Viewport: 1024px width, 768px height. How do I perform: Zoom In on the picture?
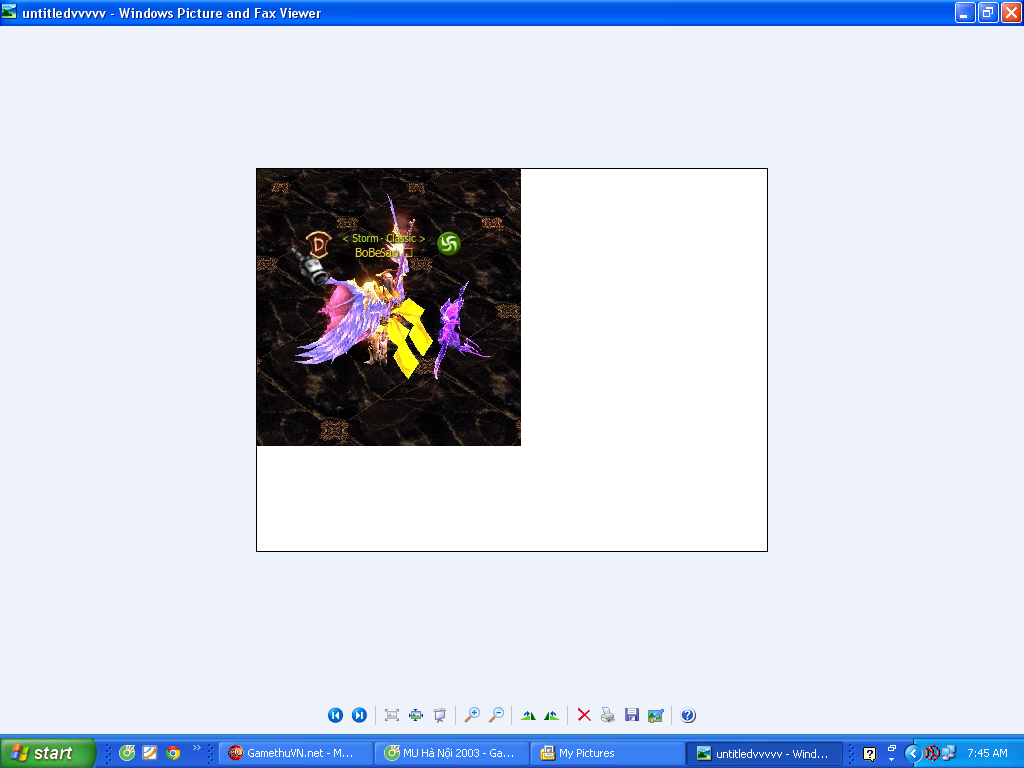pyautogui.click(x=472, y=715)
